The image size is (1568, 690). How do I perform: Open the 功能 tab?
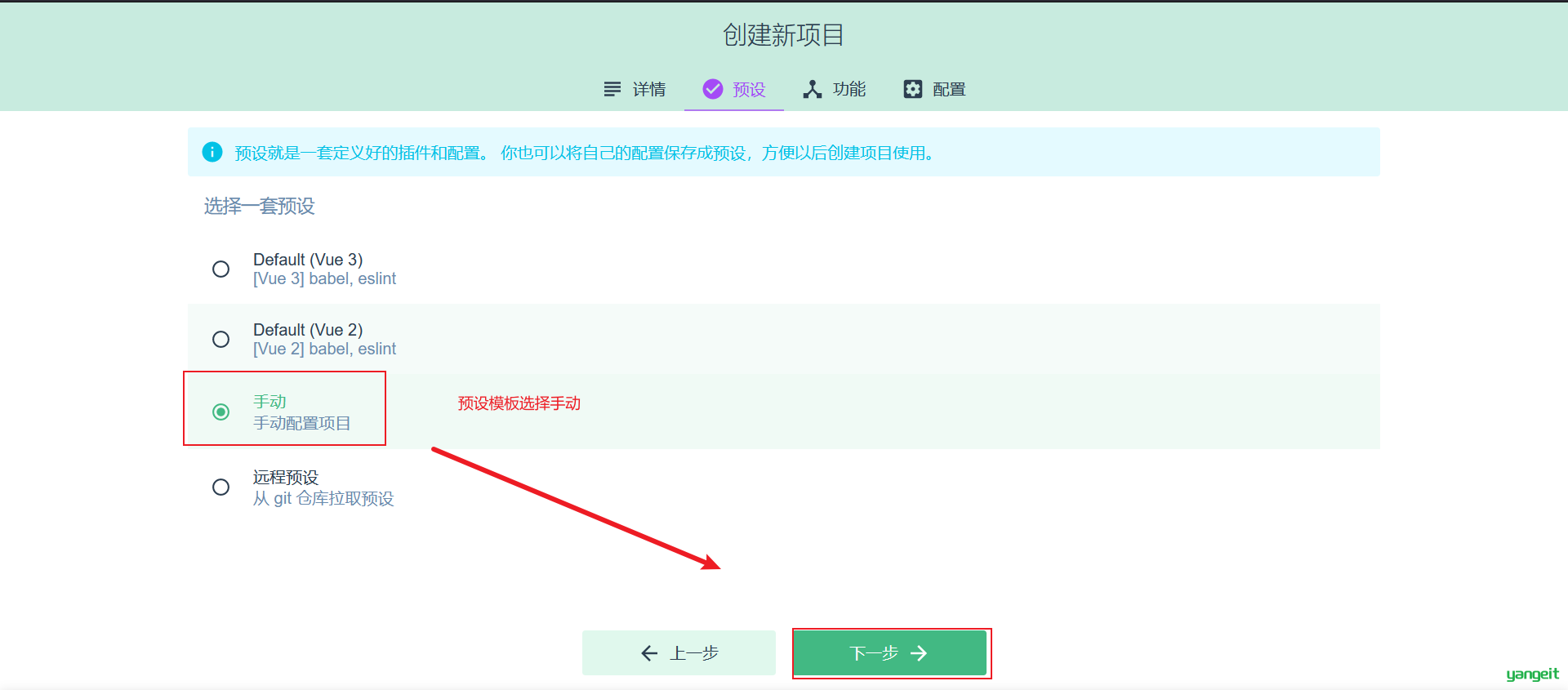pyautogui.click(x=834, y=89)
